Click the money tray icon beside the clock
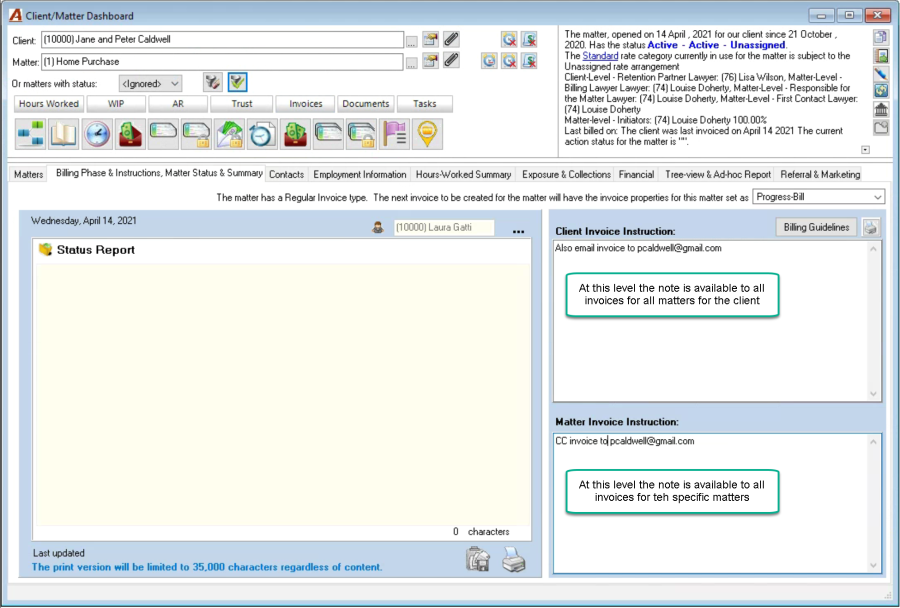900x608 pixels. tap(130, 134)
